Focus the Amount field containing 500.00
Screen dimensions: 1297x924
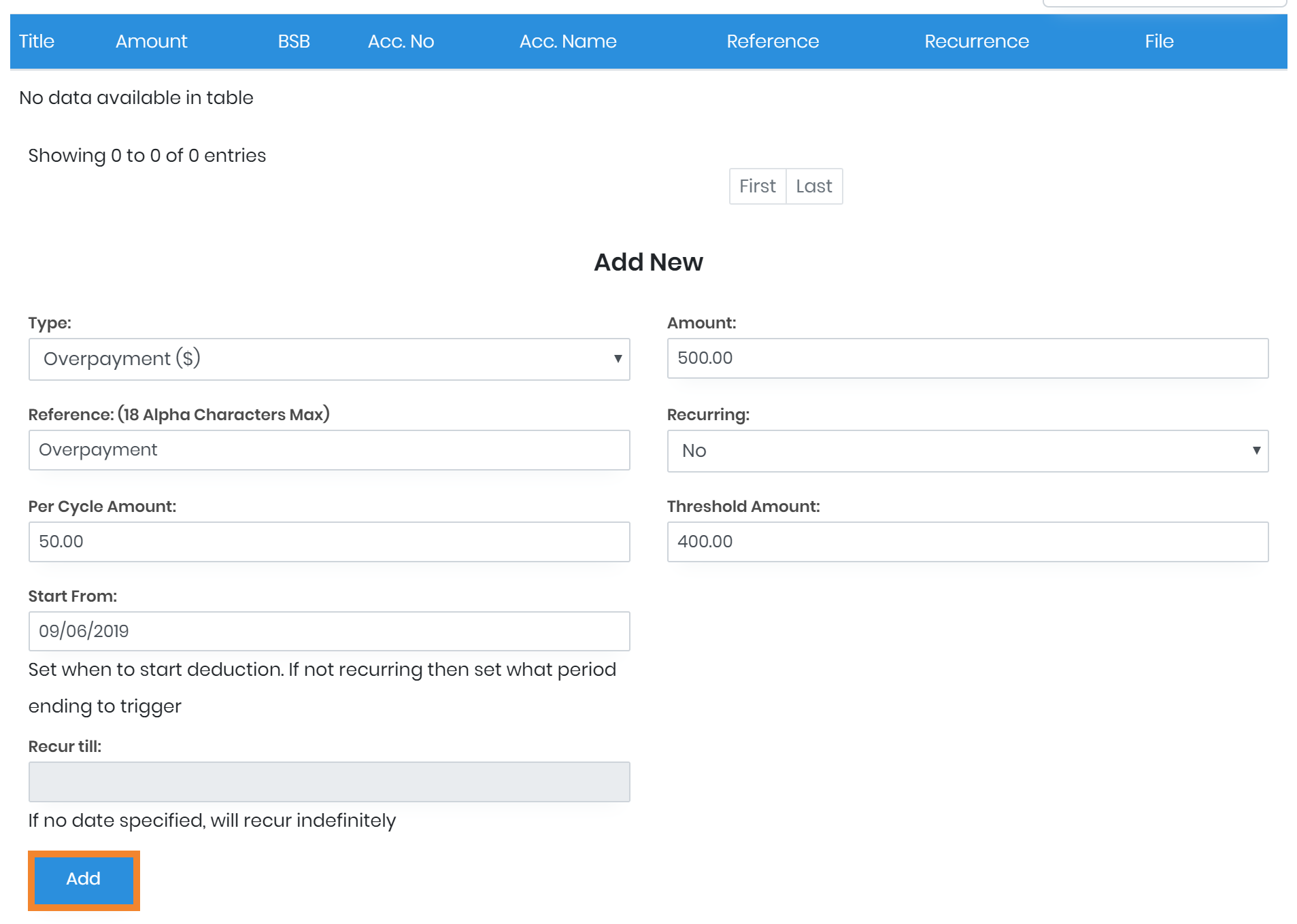point(967,358)
